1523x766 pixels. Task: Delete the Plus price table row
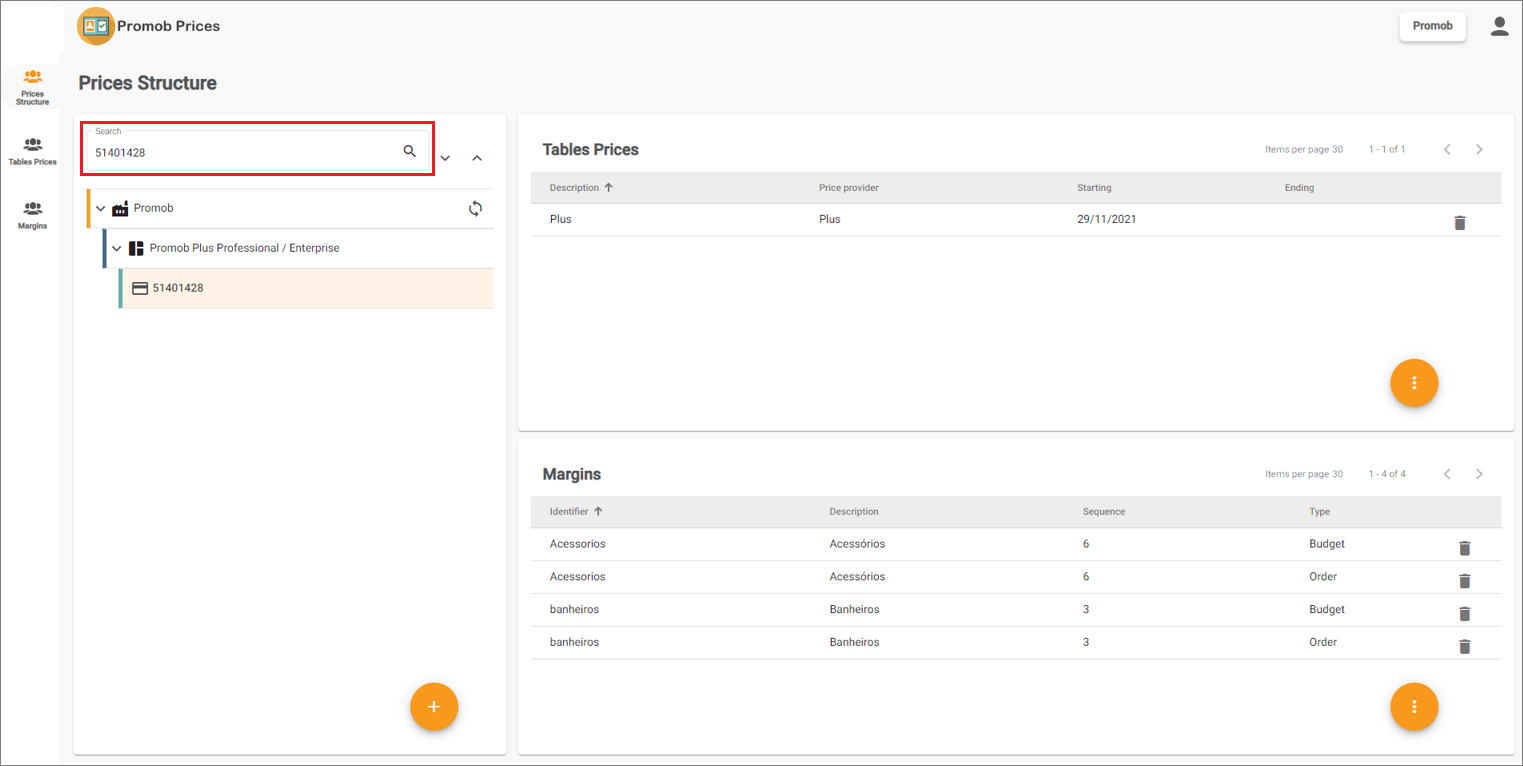pyautogui.click(x=1459, y=222)
